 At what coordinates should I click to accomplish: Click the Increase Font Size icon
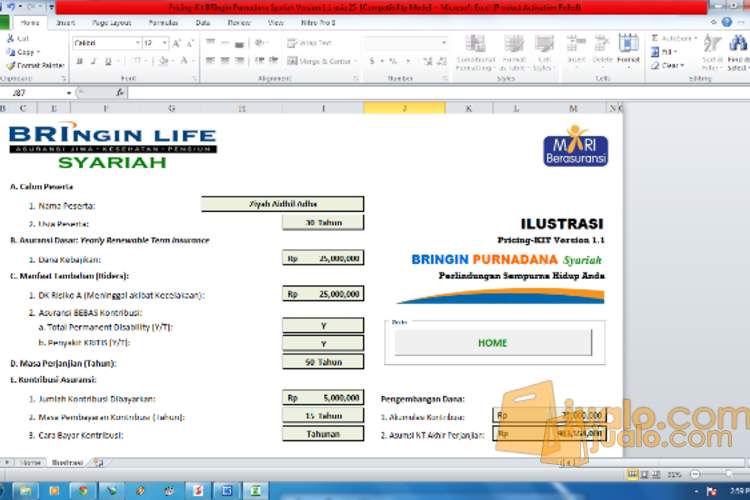(x=176, y=43)
